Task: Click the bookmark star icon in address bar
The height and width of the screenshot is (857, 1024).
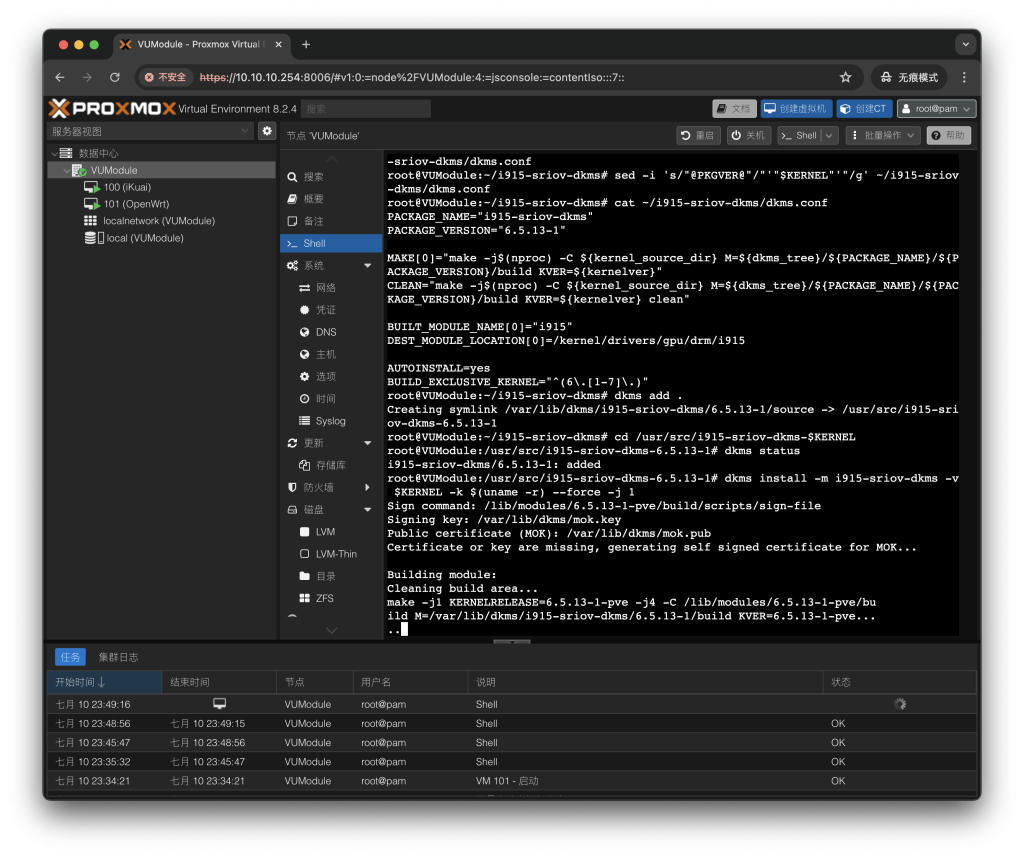Action: (x=845, y=77)
